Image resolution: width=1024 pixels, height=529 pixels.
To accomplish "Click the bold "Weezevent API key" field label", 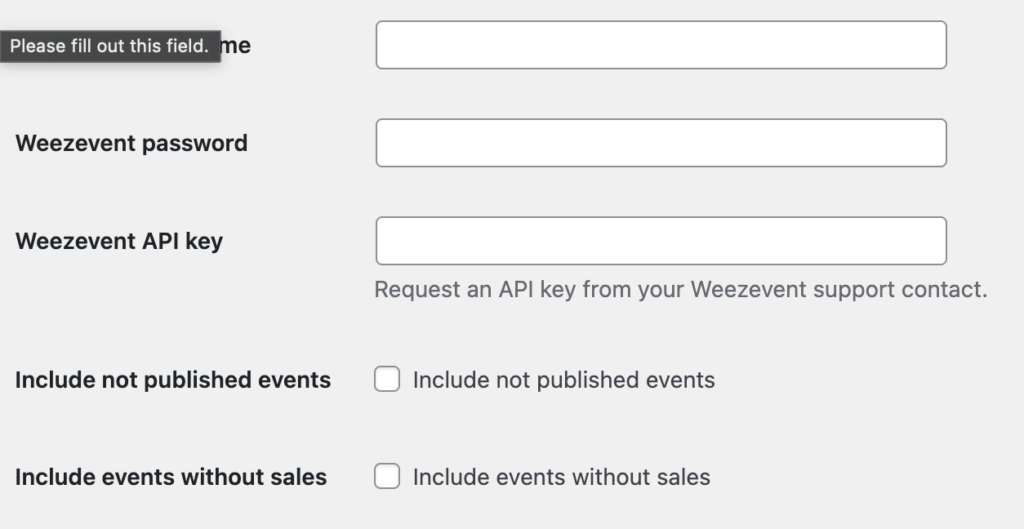I will click(x=119, y=241).
